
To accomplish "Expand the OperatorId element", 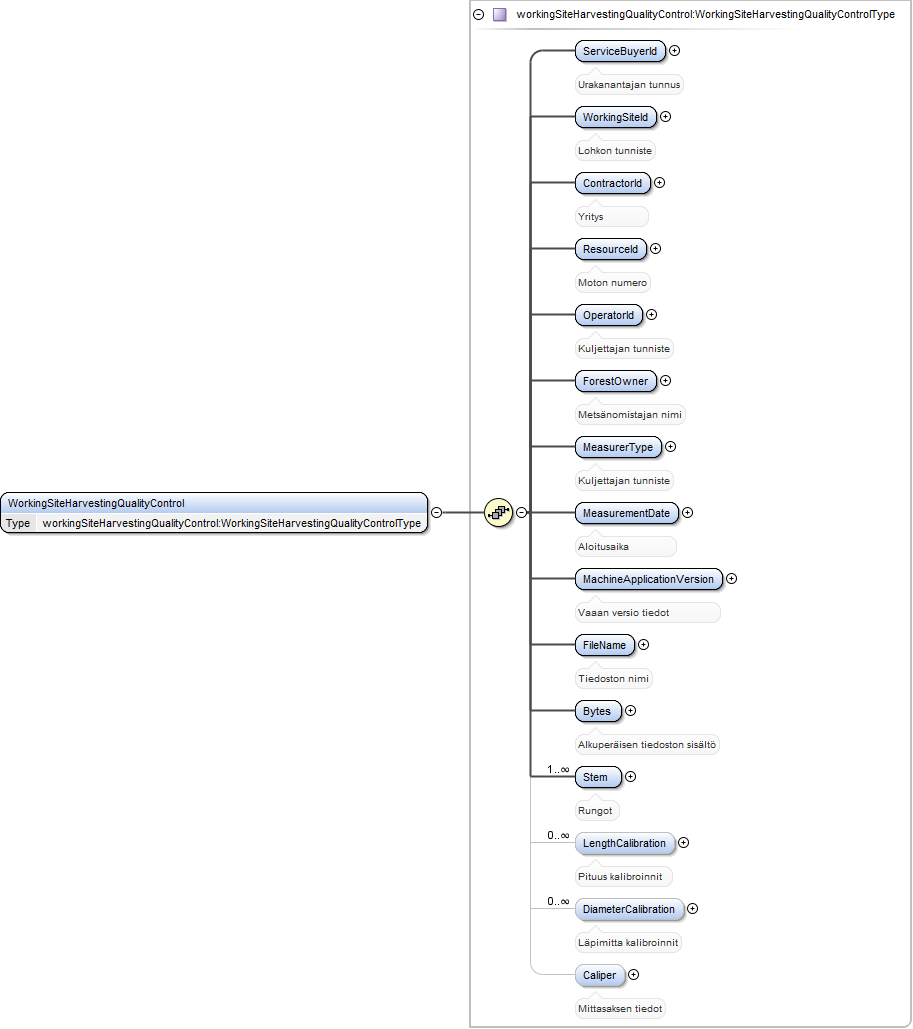I will [651, 314].
